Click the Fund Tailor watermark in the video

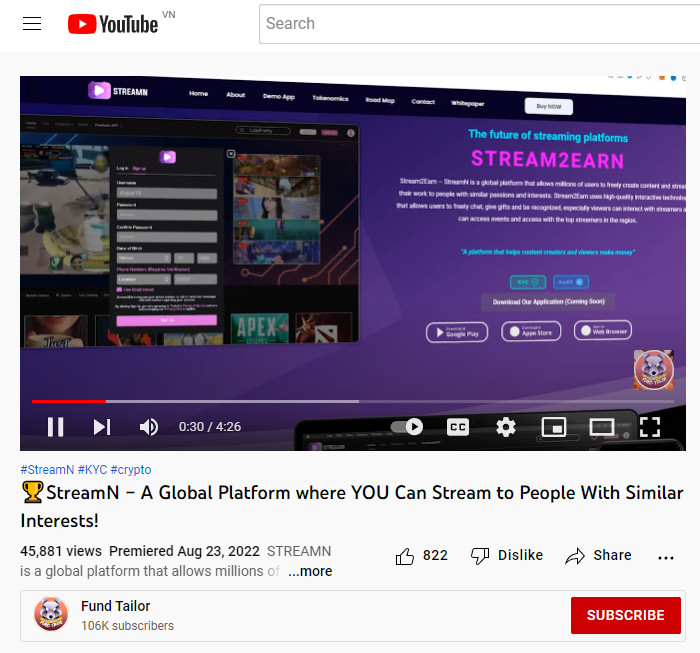(654, 370)
